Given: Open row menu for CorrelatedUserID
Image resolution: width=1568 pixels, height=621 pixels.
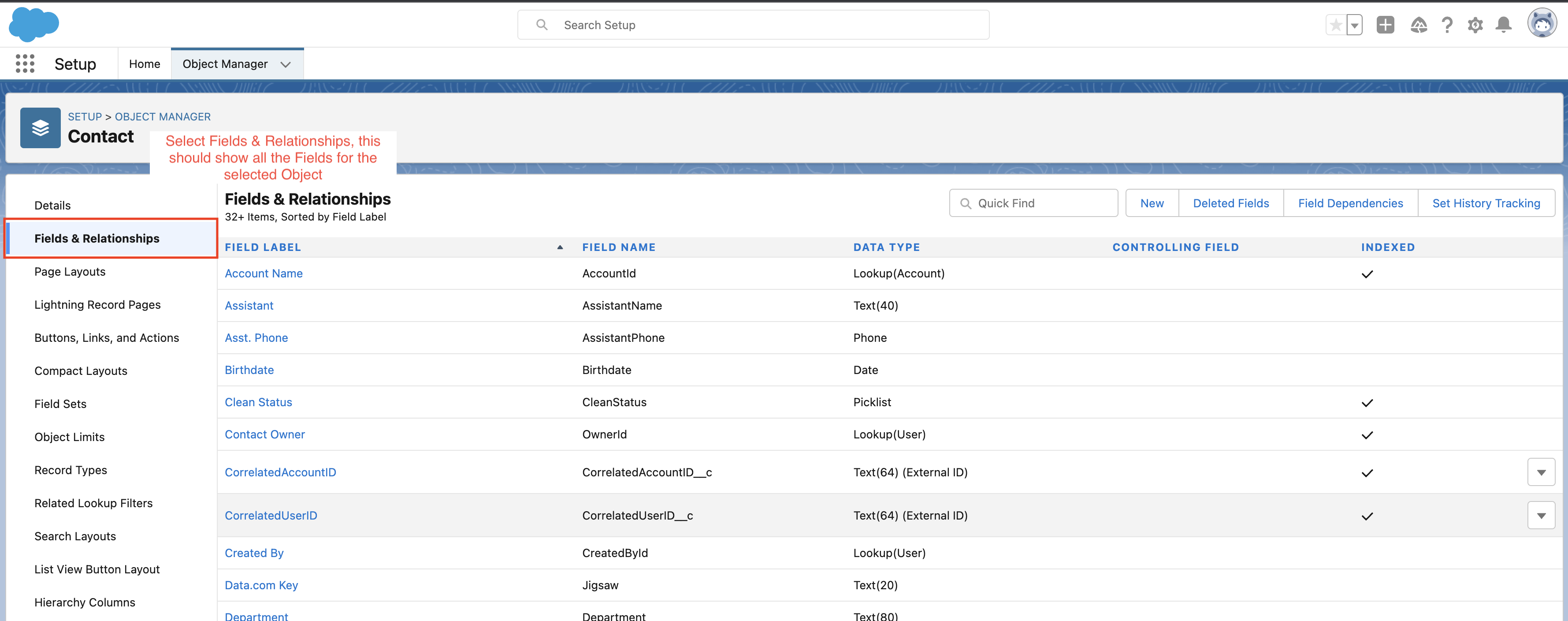Looking at the screenshot, I should coord(1541,516).
